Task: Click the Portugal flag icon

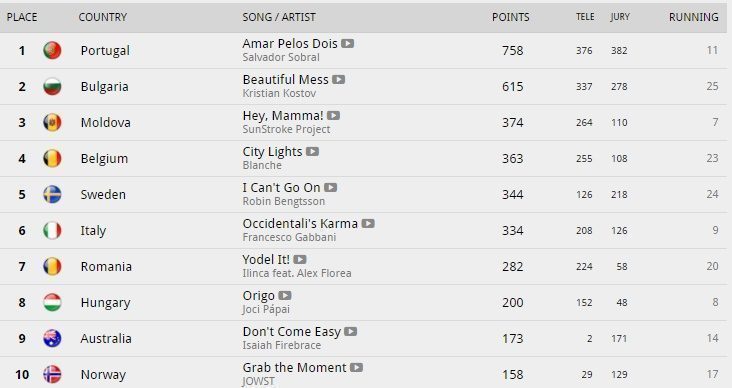Action: tap(52, 50)
